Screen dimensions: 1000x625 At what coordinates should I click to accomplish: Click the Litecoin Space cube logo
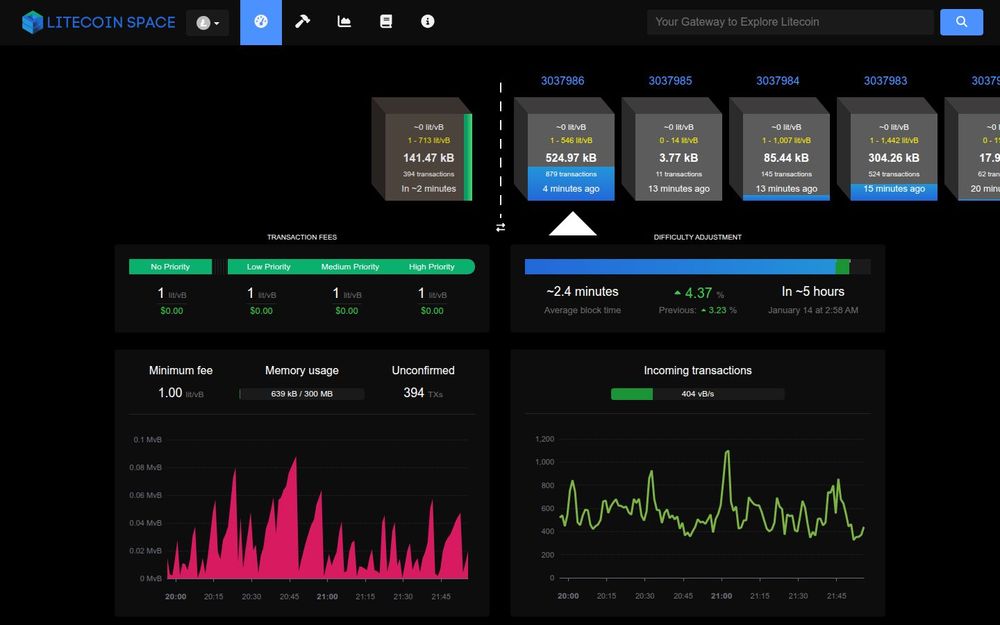coord(33,22)
